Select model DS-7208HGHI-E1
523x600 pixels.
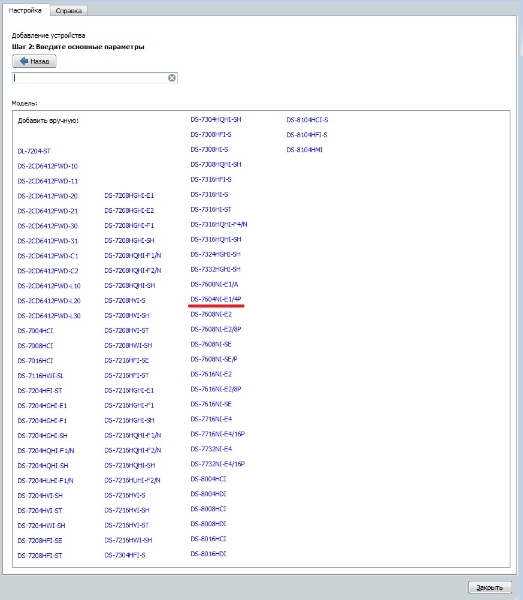coord(129,196)
